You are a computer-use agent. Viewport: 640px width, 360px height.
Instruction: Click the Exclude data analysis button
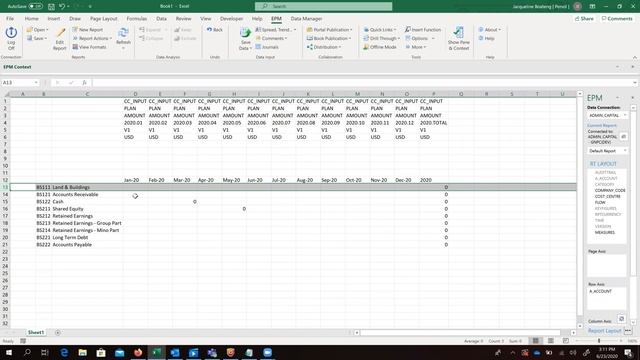(x=185, y=38)
